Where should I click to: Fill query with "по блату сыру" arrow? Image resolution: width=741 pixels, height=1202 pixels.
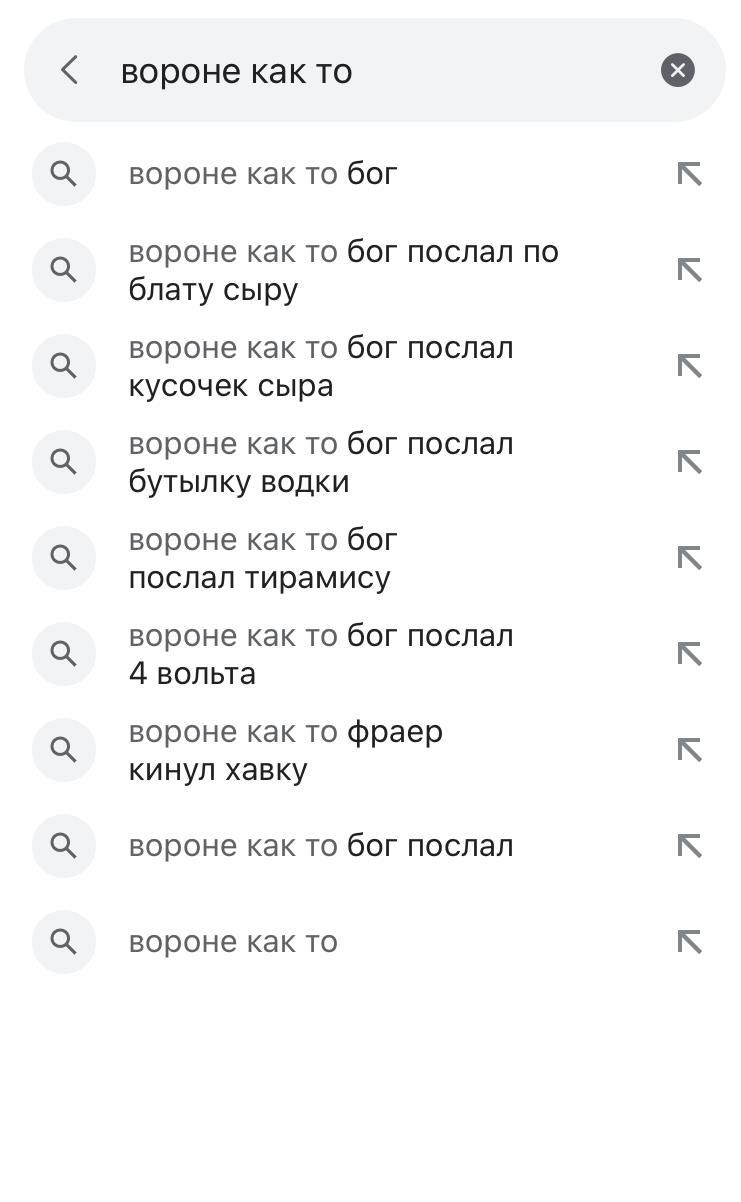pyautogui.click(x=689, y=270)
